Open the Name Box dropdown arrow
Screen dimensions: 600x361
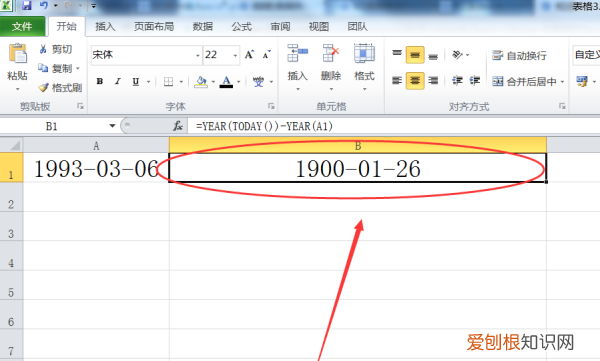pyautogui.click(x=112, y=126)
